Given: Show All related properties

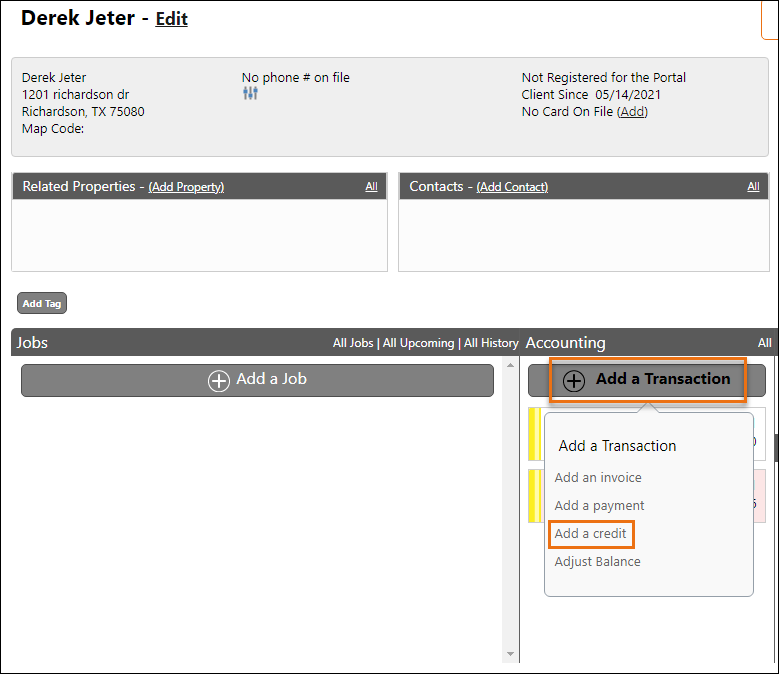Looking at the screenshot, I should 371,187.
